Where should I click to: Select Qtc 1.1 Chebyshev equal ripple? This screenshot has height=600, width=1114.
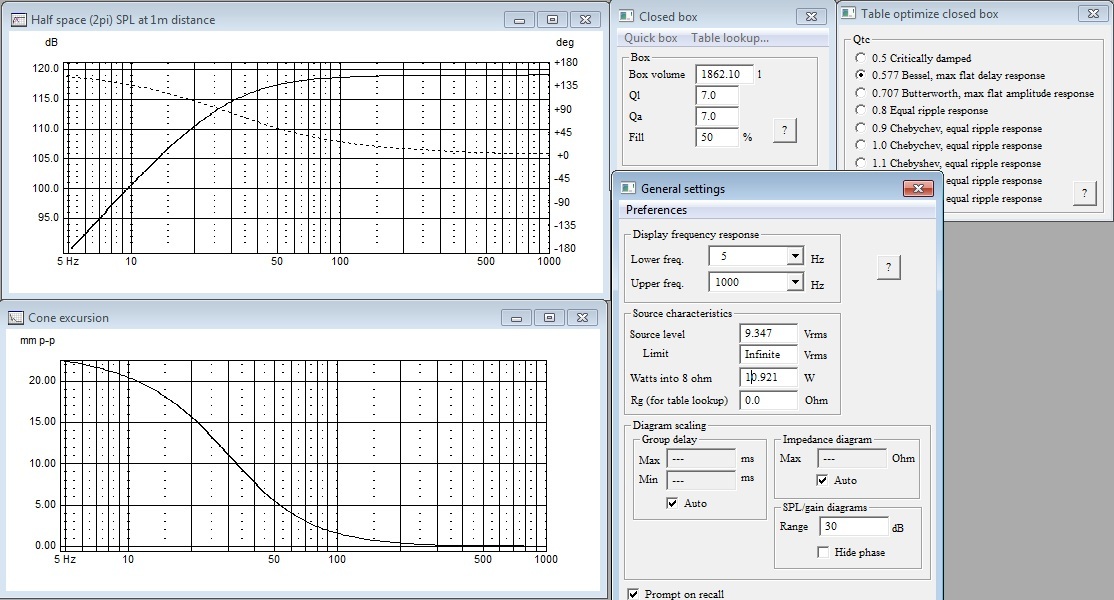tap(860, 163)
